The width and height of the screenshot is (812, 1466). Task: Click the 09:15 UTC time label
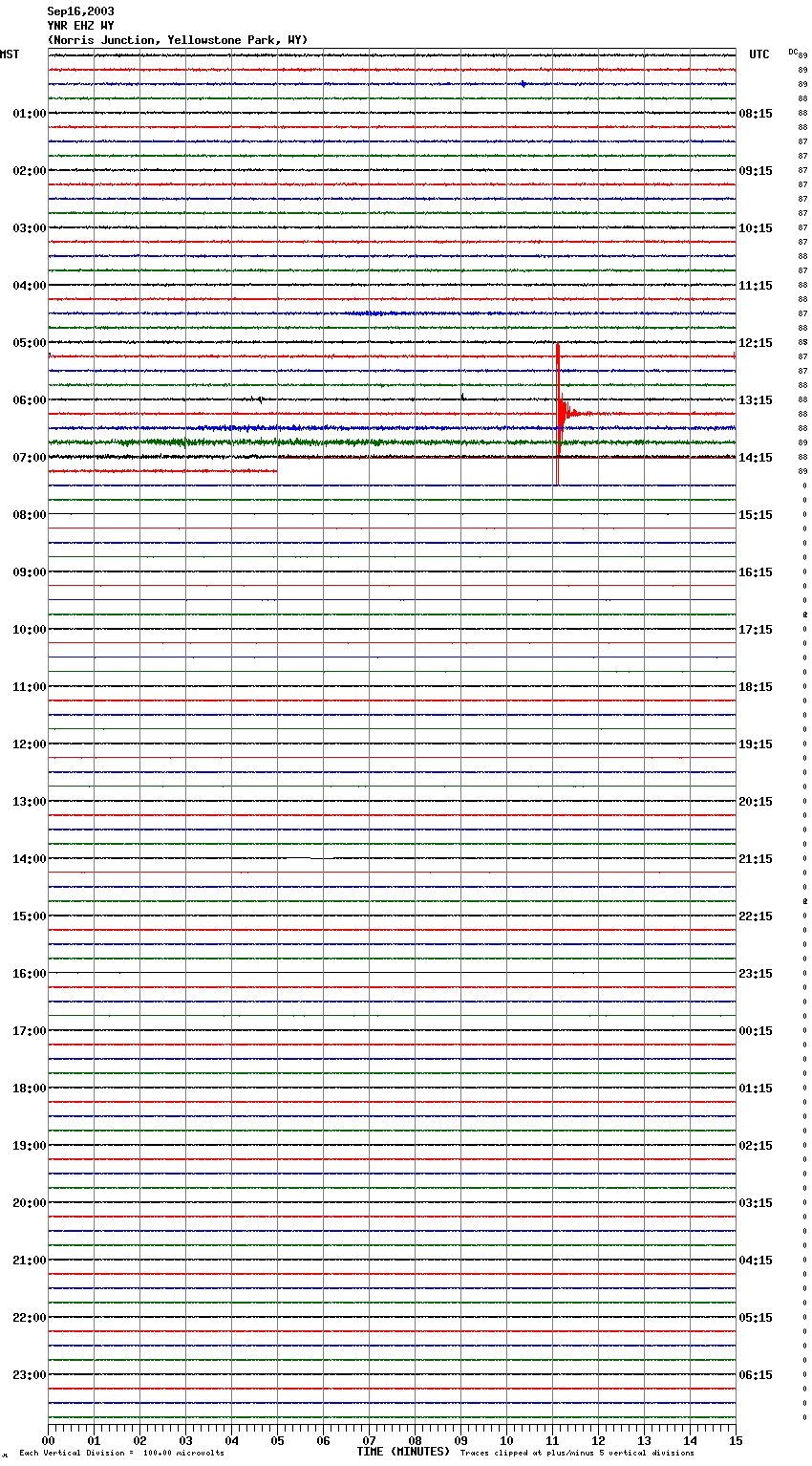pos(756,171)
